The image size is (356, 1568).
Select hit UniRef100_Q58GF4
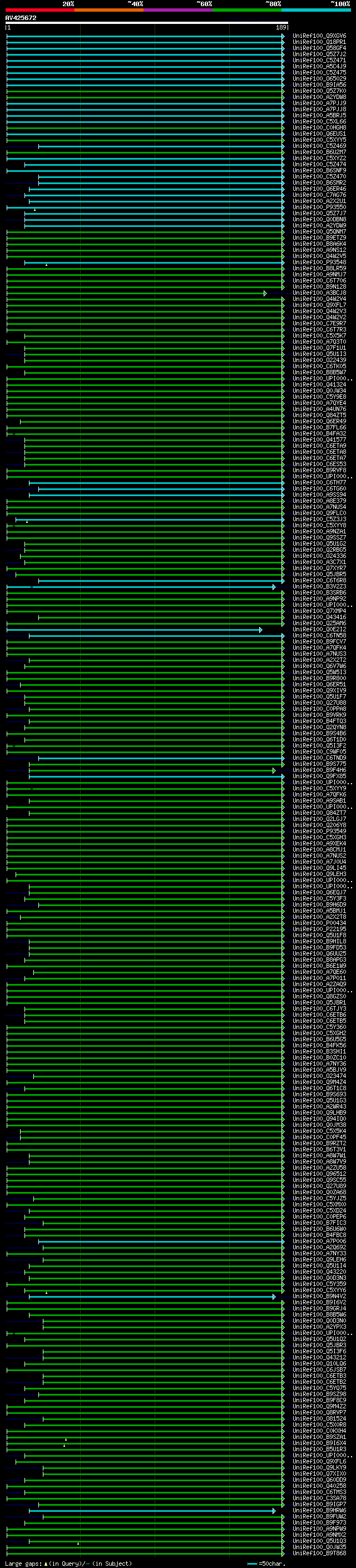tap(319, 48)
